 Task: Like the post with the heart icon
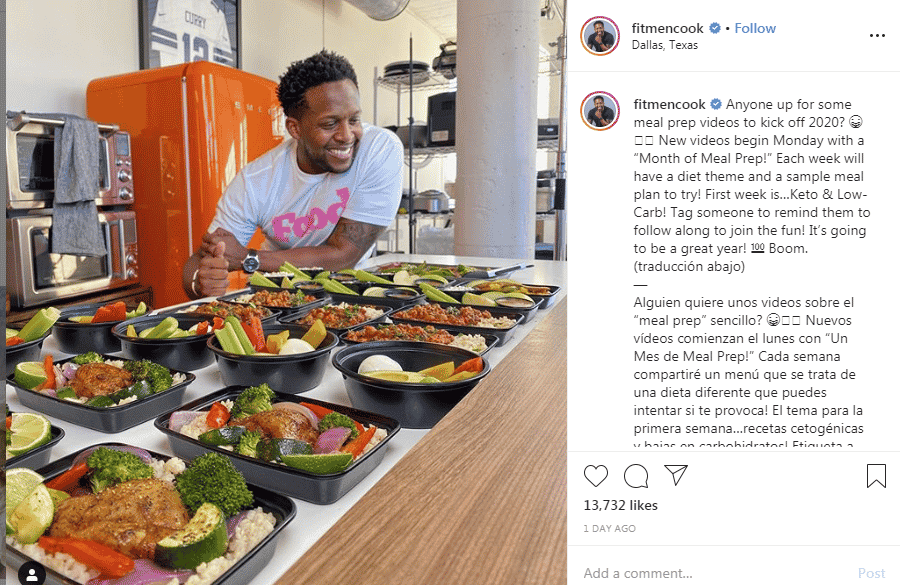click(595, 476)
